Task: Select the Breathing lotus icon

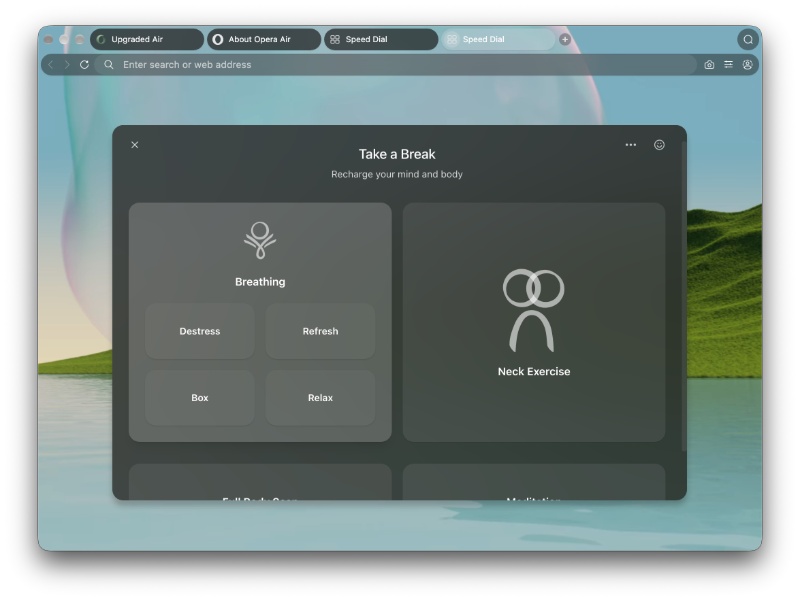Action: pos(260,240)
